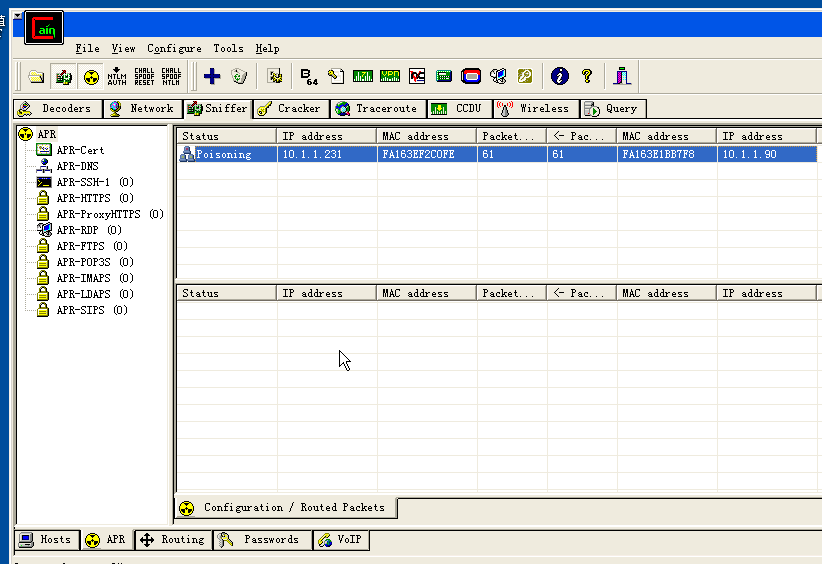Open the Remote Desktop password decoder icon
822x564 pixels.
pos(498,77)
